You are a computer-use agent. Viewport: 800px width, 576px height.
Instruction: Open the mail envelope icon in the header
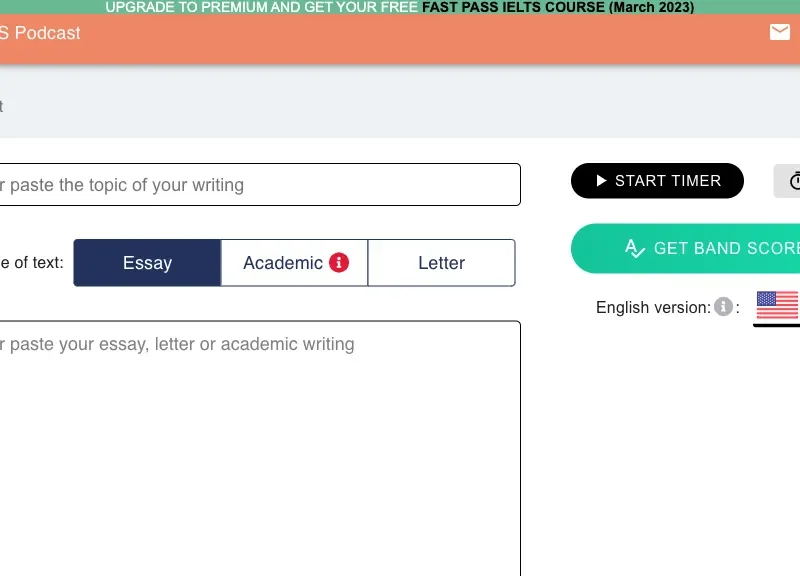point(780,32)
